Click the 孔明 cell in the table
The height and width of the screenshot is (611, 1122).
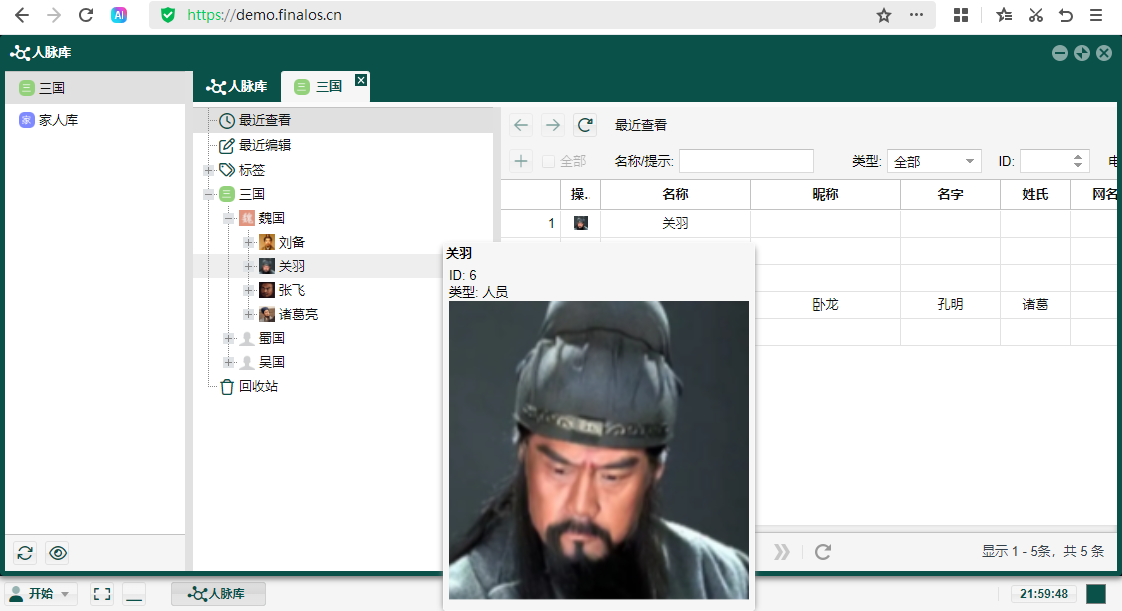click(x=950, y=305)
